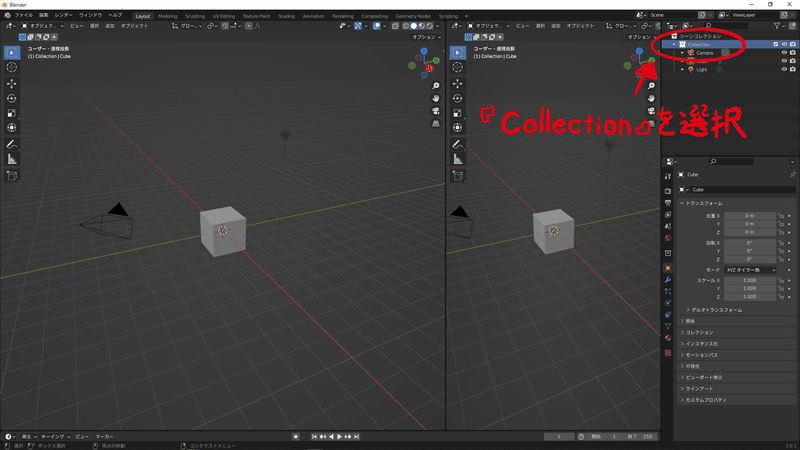Hide Camera using its eye icon
This screenshot has height=450, width=800.
pyautogui.click(x=784, y=53)
